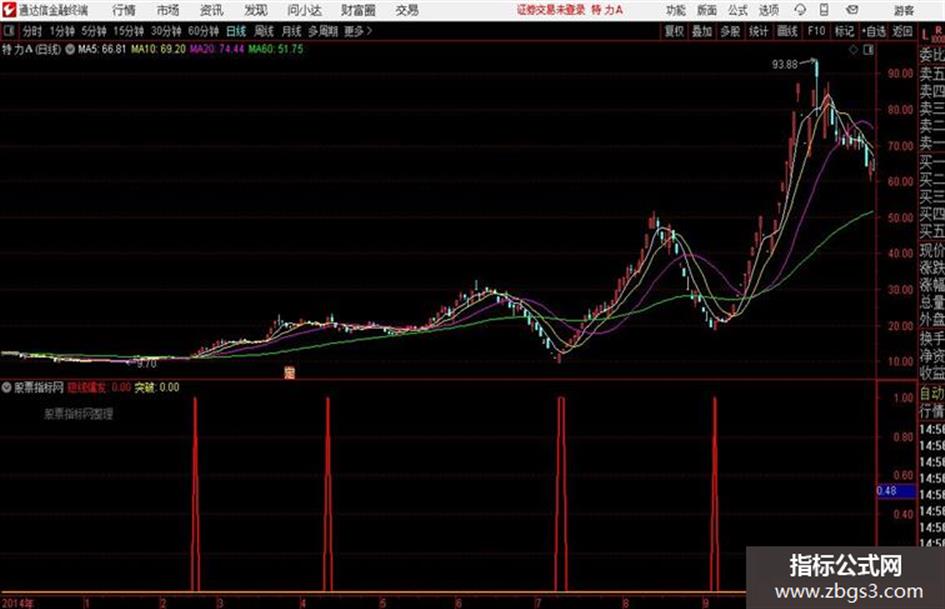Open the 画线 drawing tools
945x609 pixels.
click(x=788, y=31)
